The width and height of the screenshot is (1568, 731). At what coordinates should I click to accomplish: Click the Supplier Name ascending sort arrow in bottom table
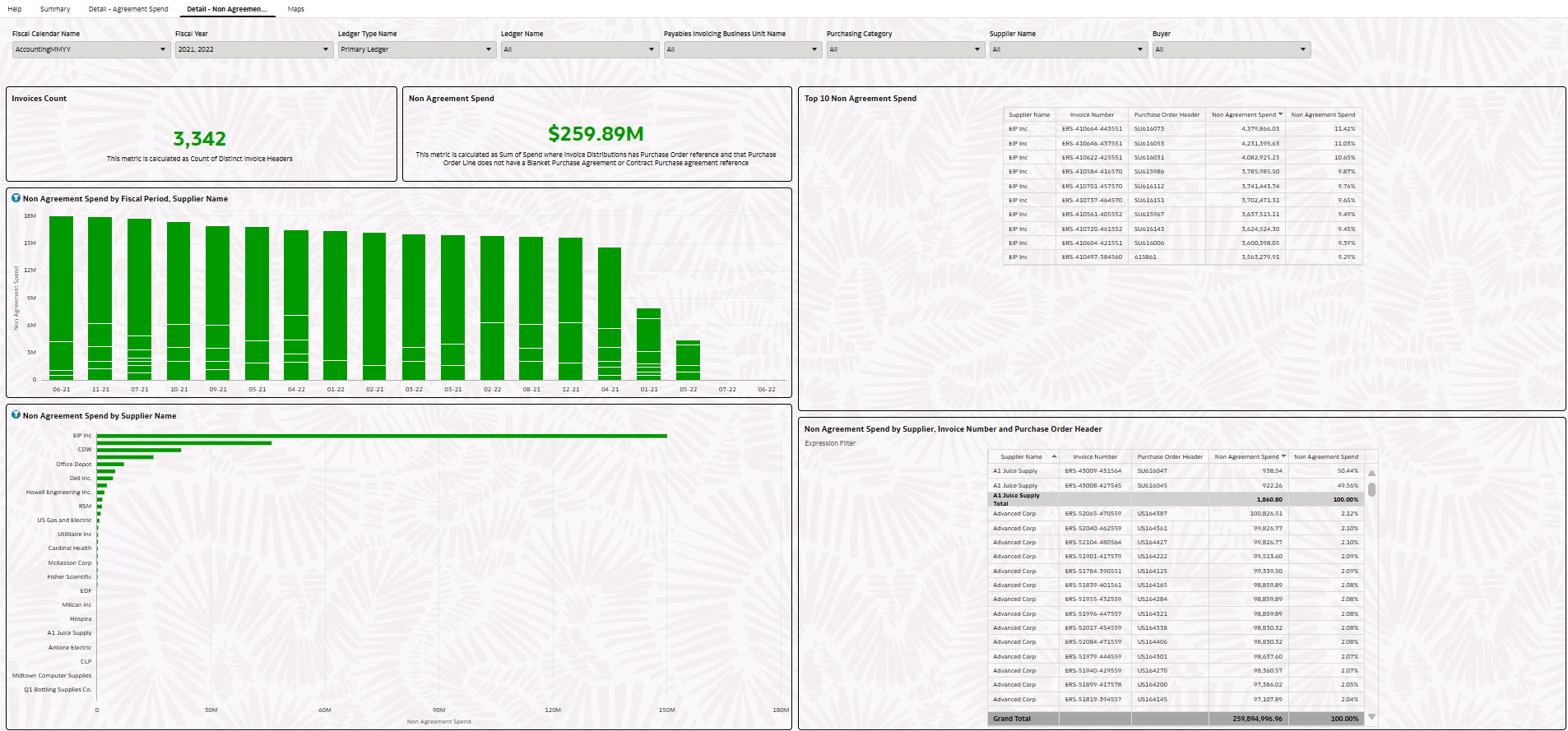1054,456
